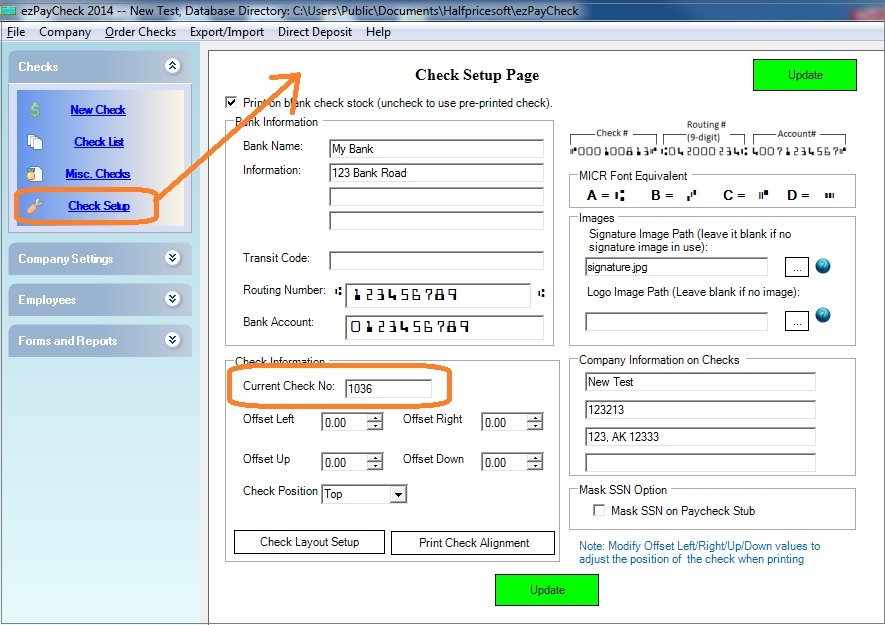Expand the Forms and Reports section
Viewport: 885px width, 625px height.
[x=97, y=340]
